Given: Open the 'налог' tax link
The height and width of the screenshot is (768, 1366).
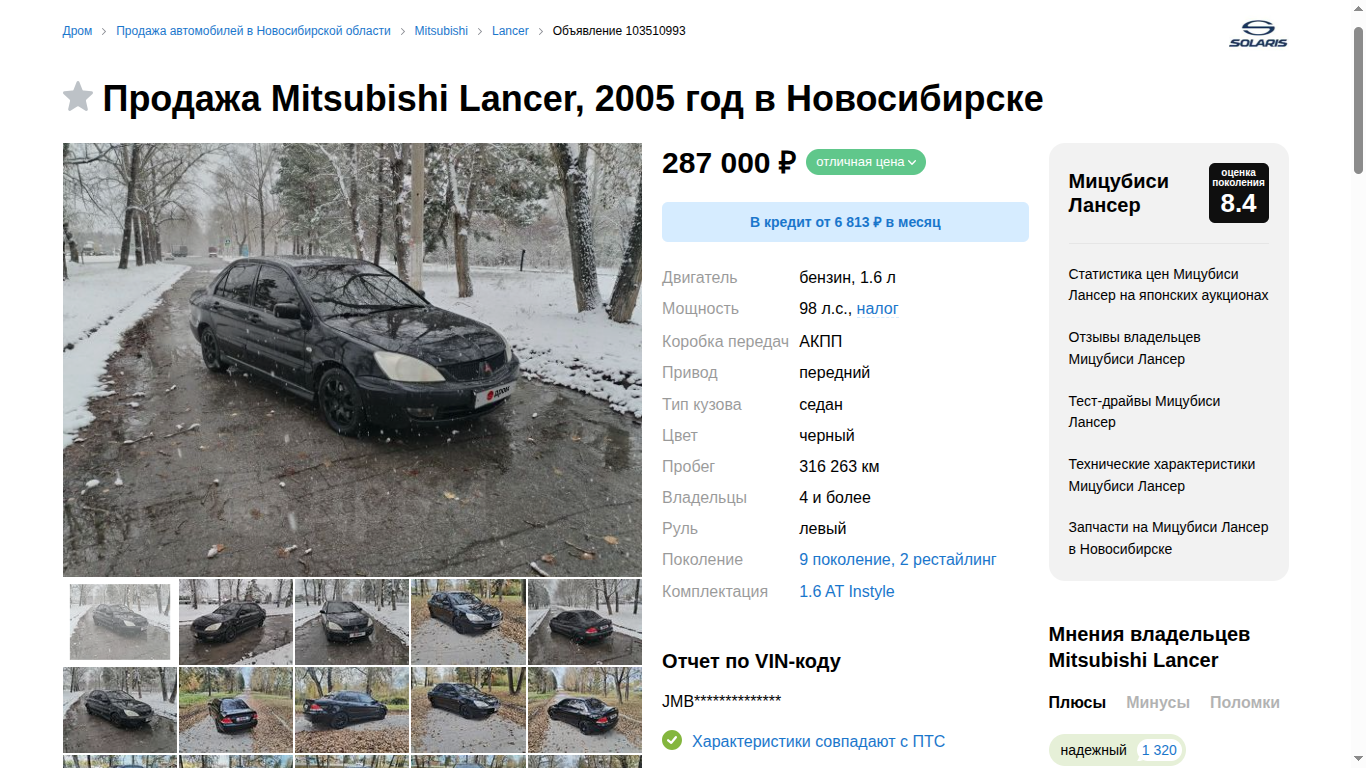Looking at the screenshot, I should tap(878, 309).
